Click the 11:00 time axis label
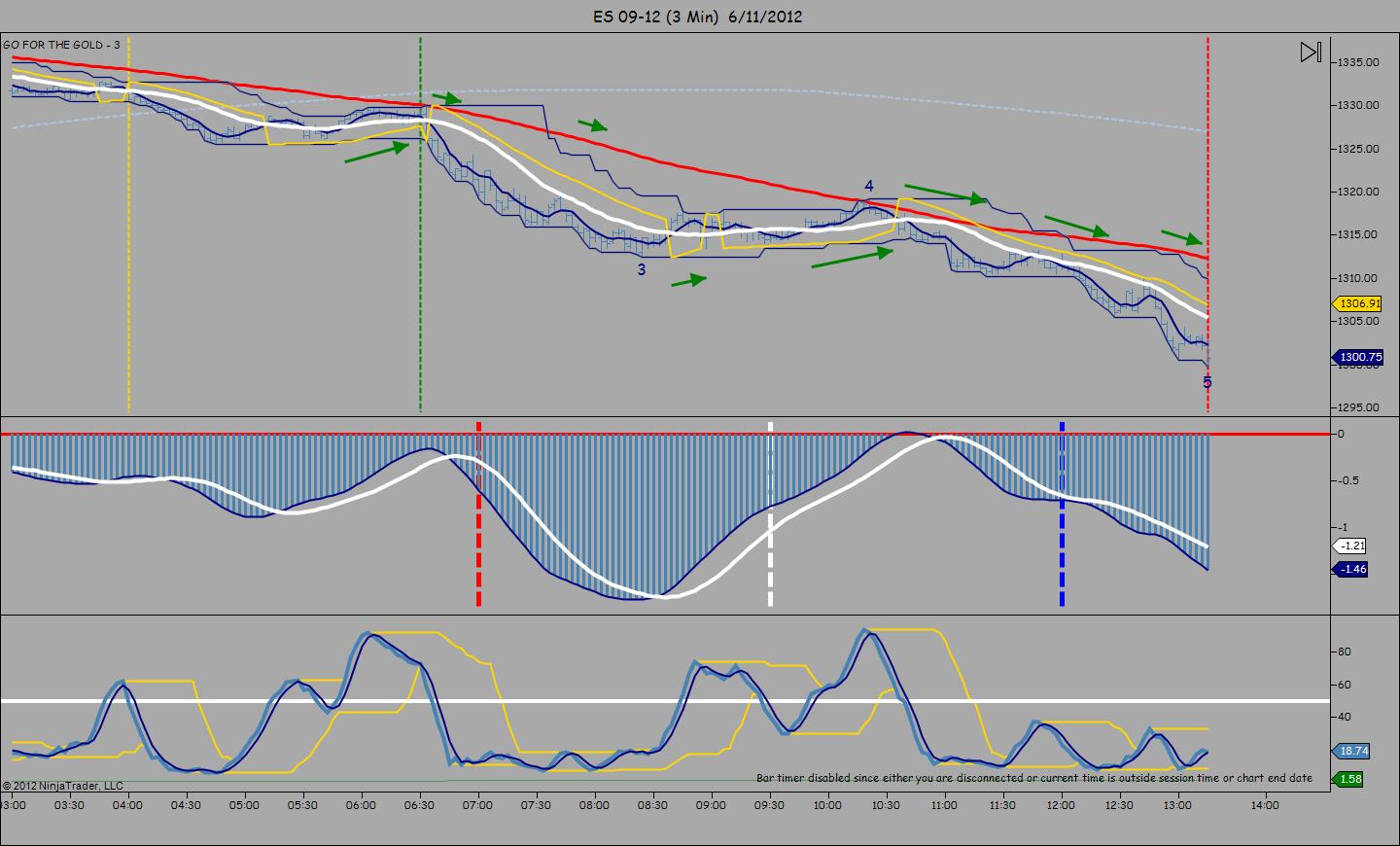This screenshot has width=1400, height=846. click(x=944, y=805)
